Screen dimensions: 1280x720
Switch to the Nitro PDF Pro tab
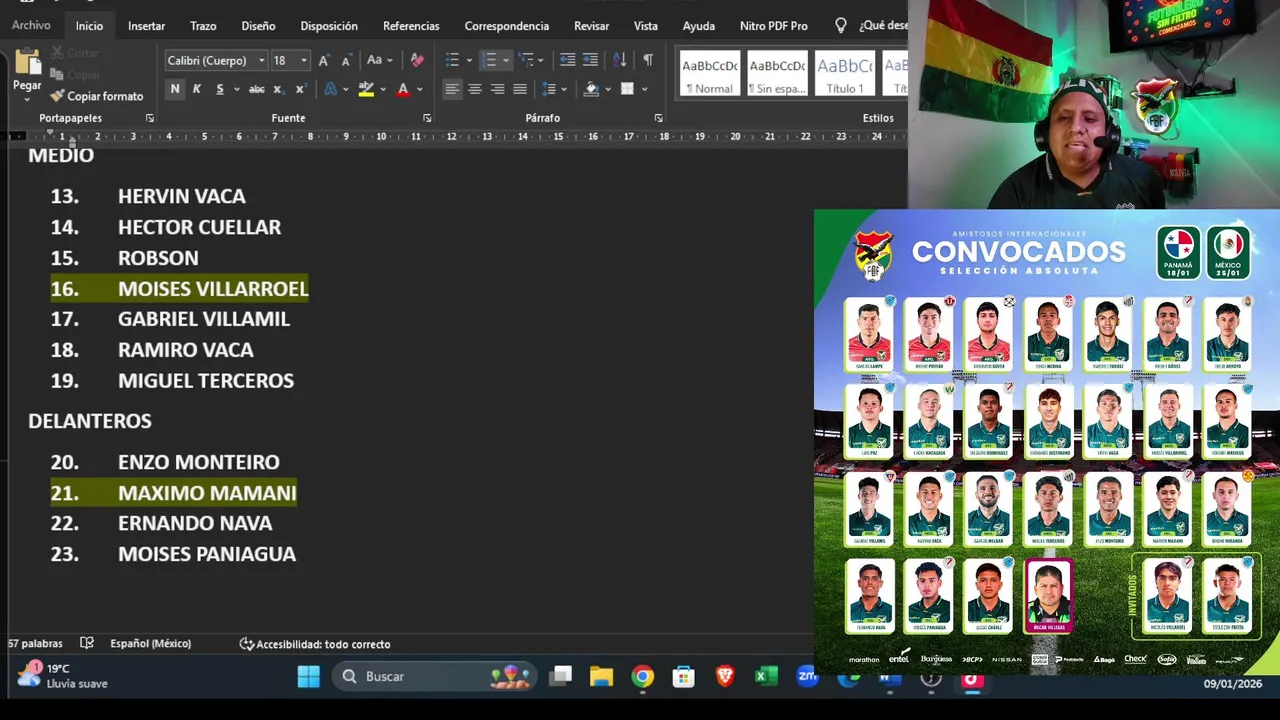click(x=774, y=26)
